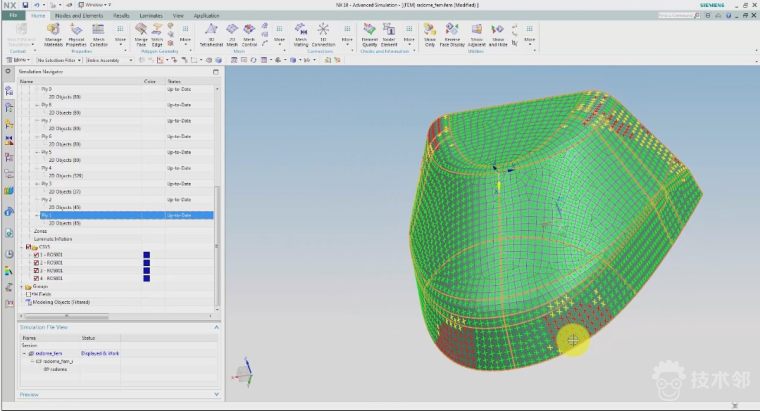Image resolution: width=760 pixels, height=411 pixels.
Task: Open the Laminates ribbon tab
Action: point(150,16)
